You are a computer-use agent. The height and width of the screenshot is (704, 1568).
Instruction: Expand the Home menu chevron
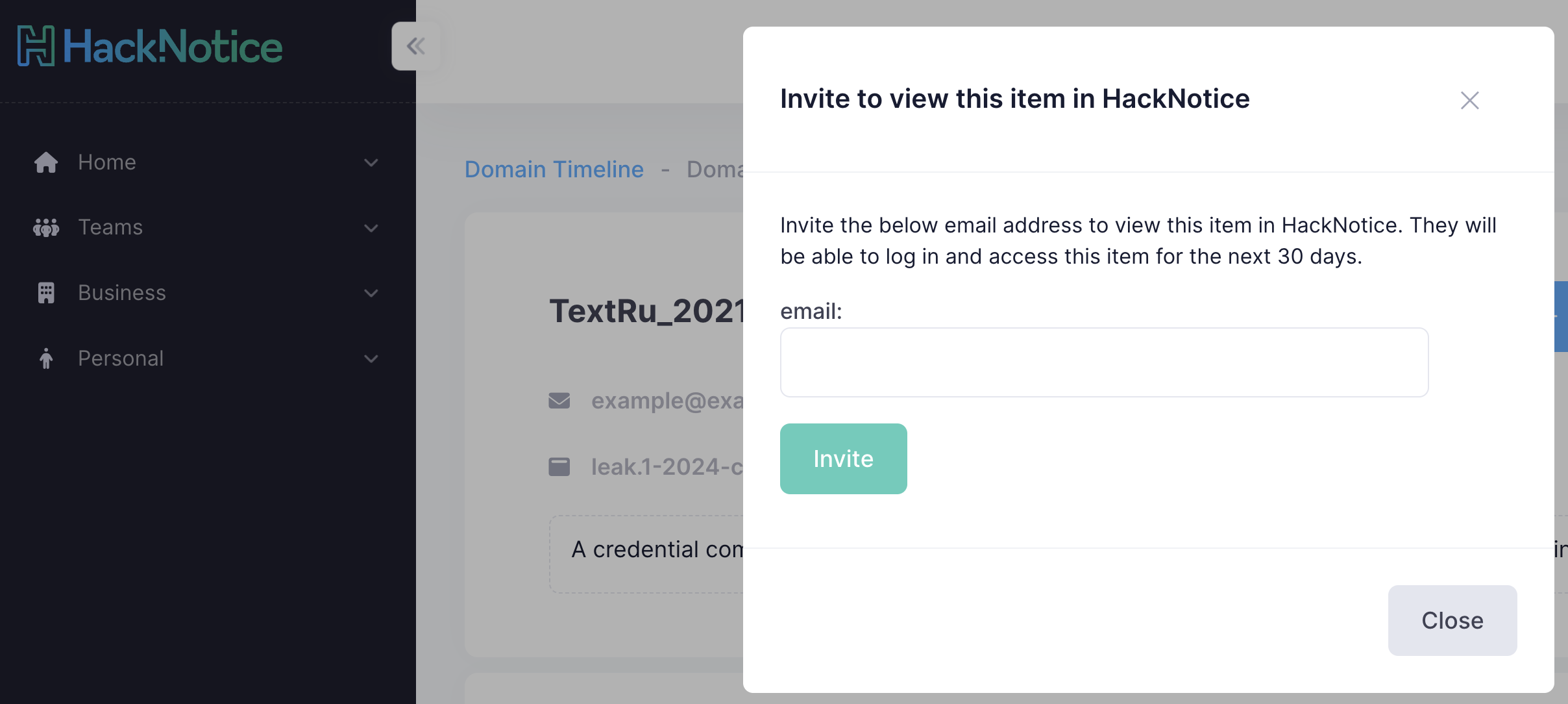(371, 162)
